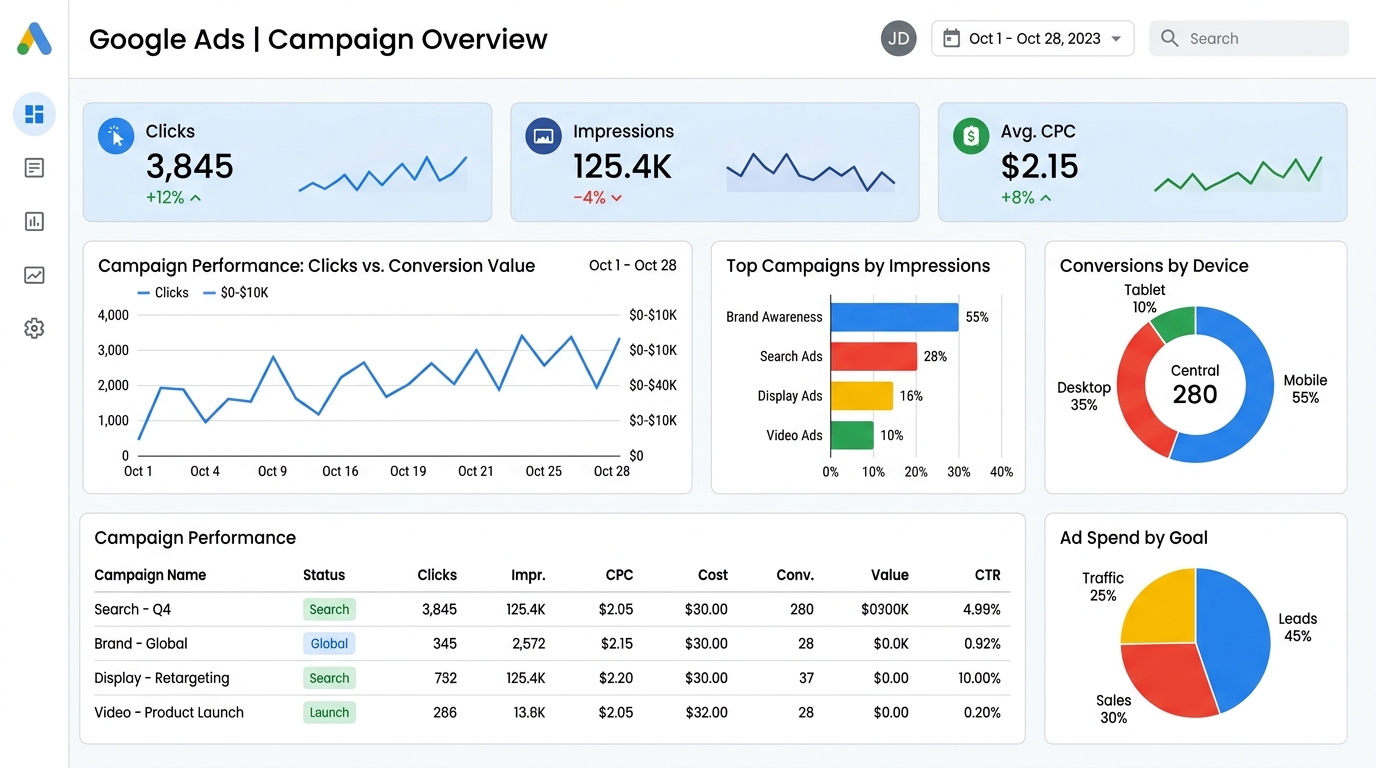Image resolution: width=1376 pixels, height=768 pixels.
Task: Sort by Clicks column header
Action: pyautogui.click(x=437, y=575)
